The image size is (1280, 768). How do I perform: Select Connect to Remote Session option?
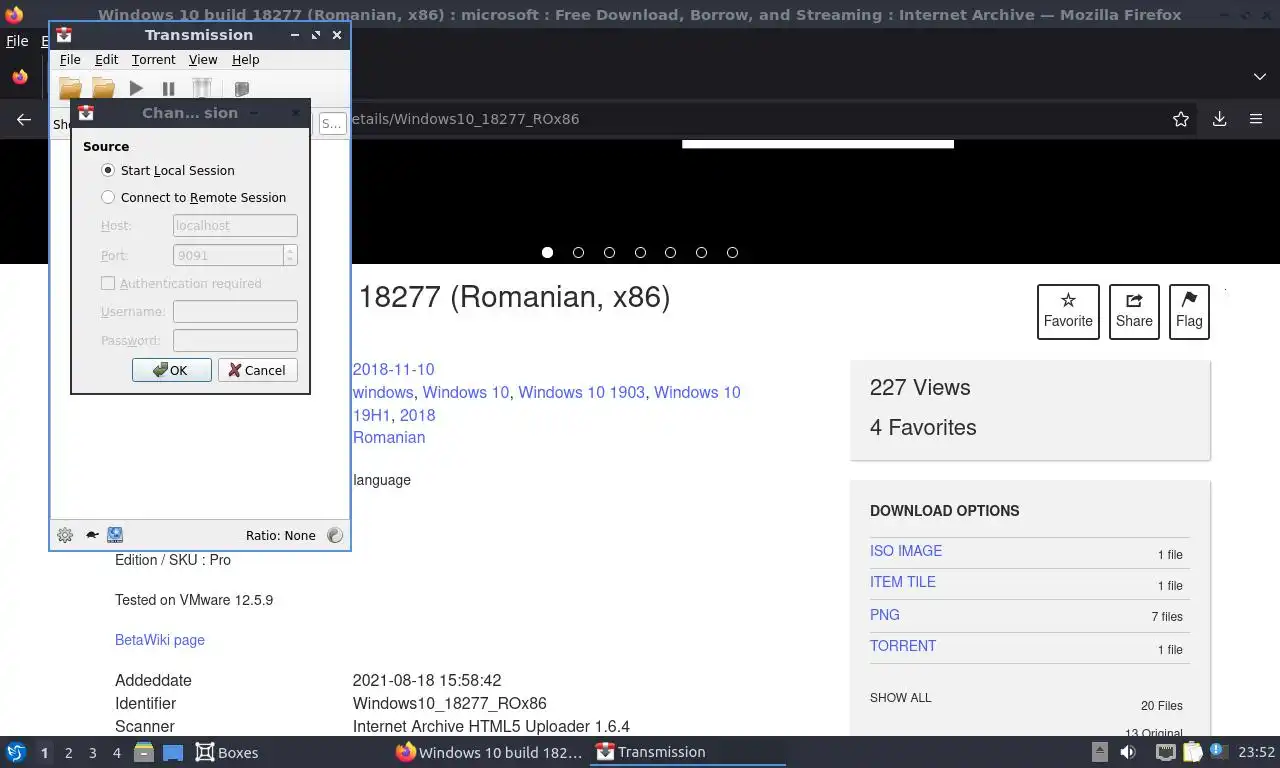(x=108, y=197)
